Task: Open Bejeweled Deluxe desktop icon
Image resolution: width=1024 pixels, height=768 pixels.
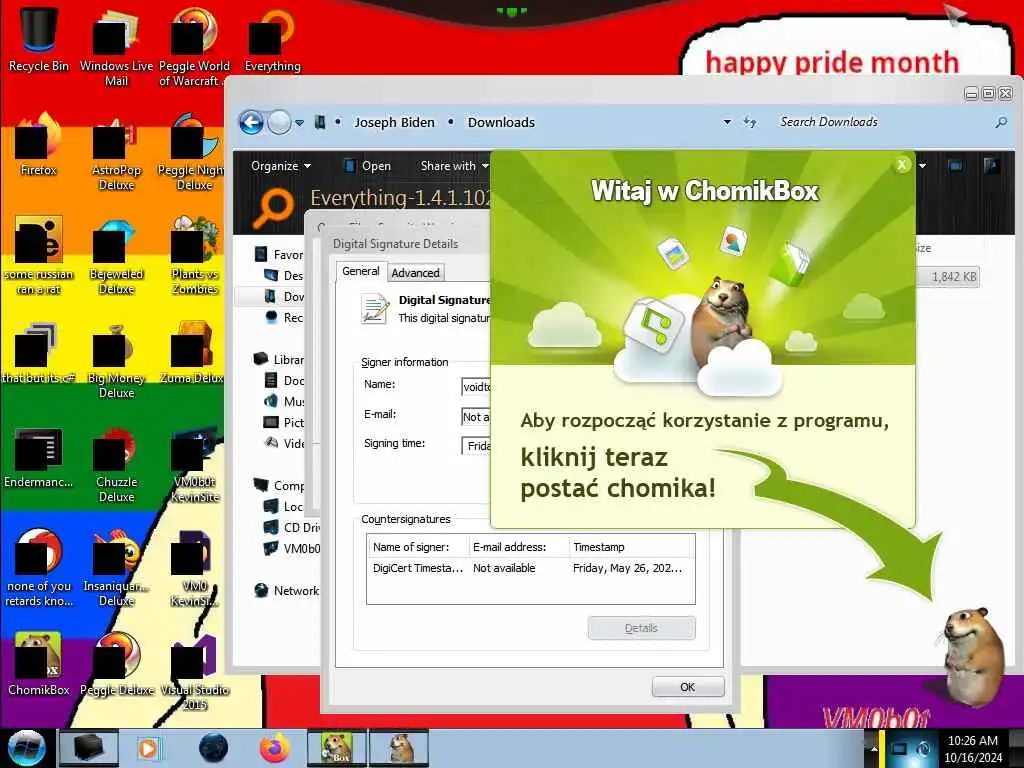Action: tap(116, 256)
